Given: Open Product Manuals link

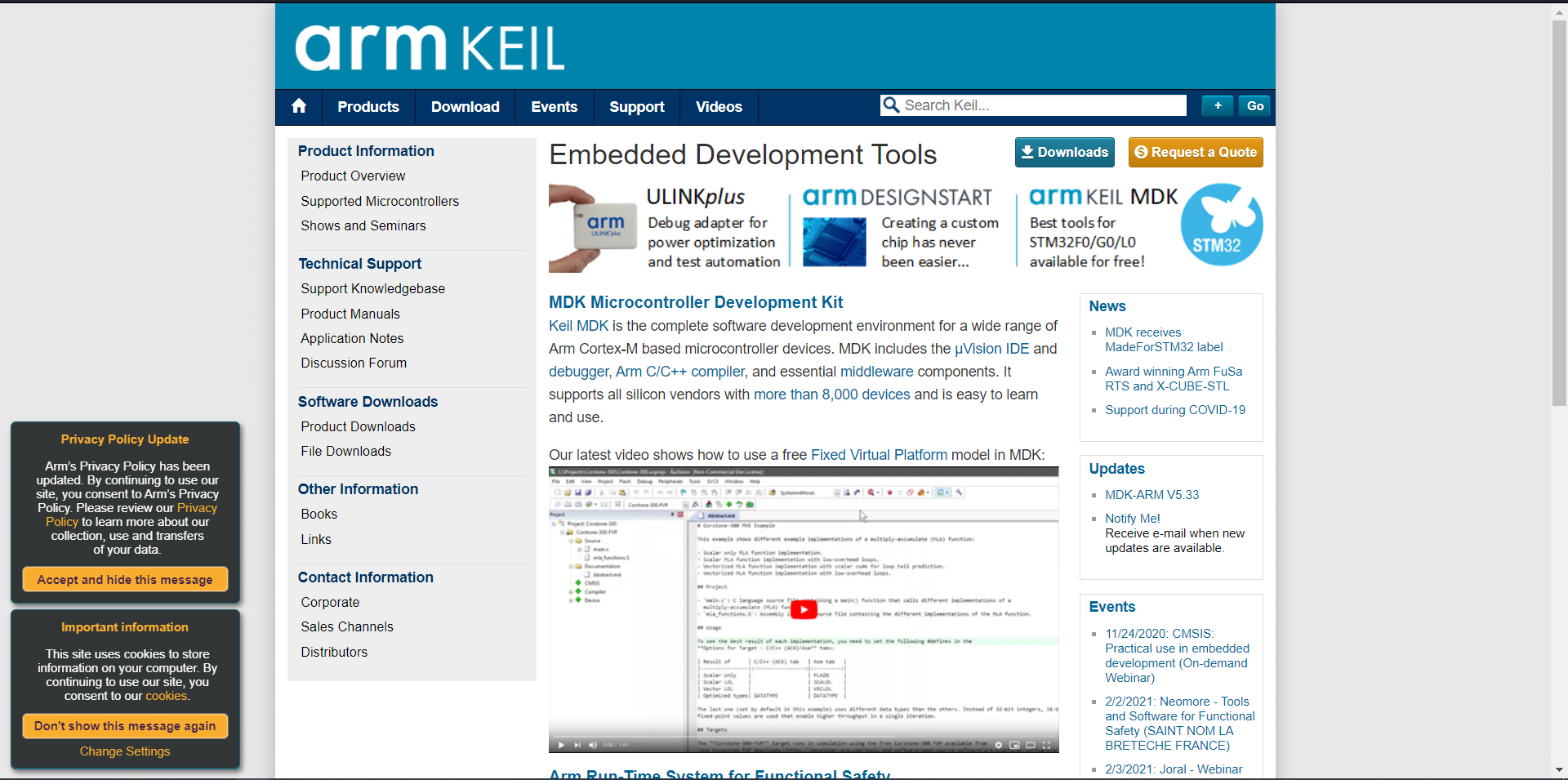Looking at the screenshot, I should pos(350,314).
